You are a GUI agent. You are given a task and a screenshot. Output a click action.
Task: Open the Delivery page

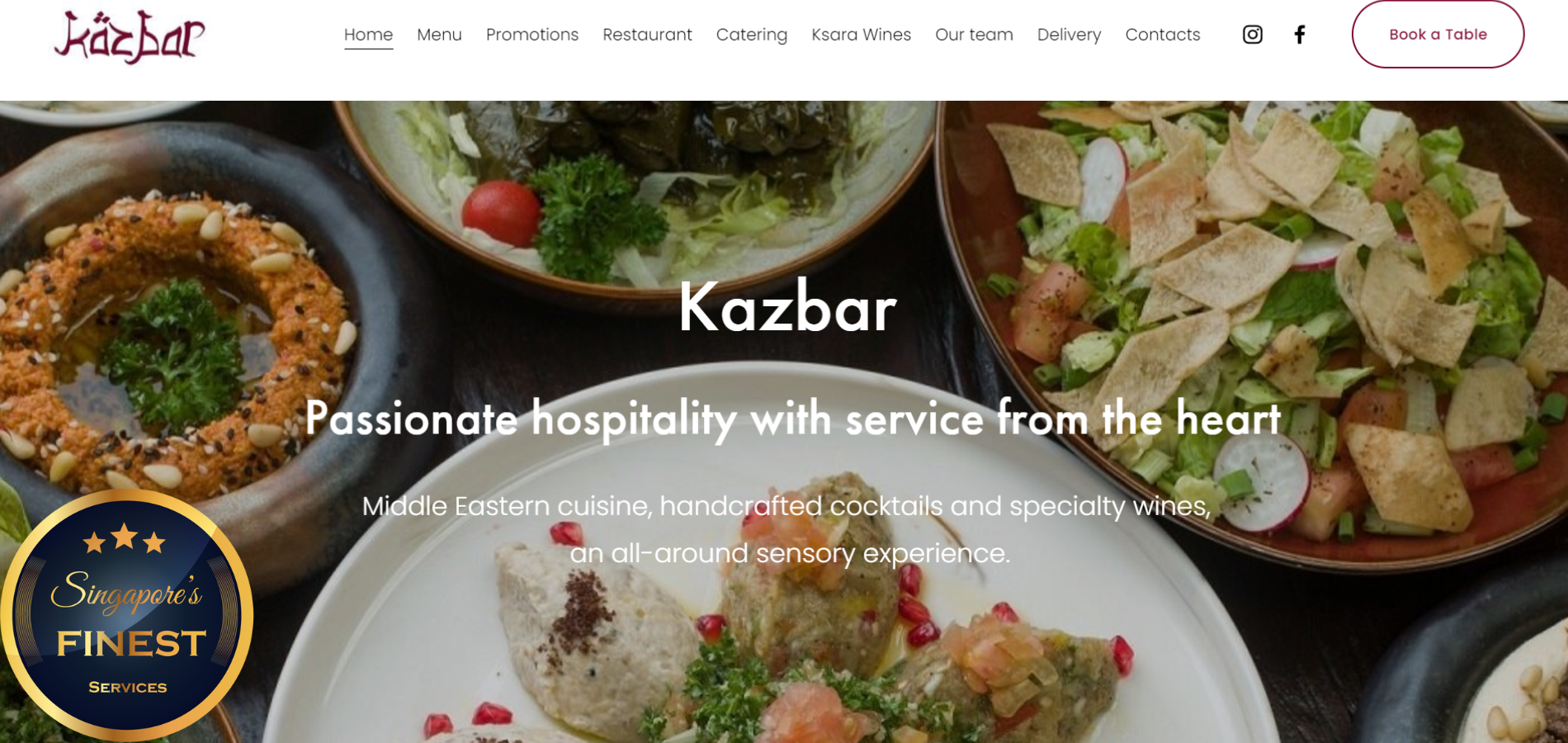(1069, 35)
